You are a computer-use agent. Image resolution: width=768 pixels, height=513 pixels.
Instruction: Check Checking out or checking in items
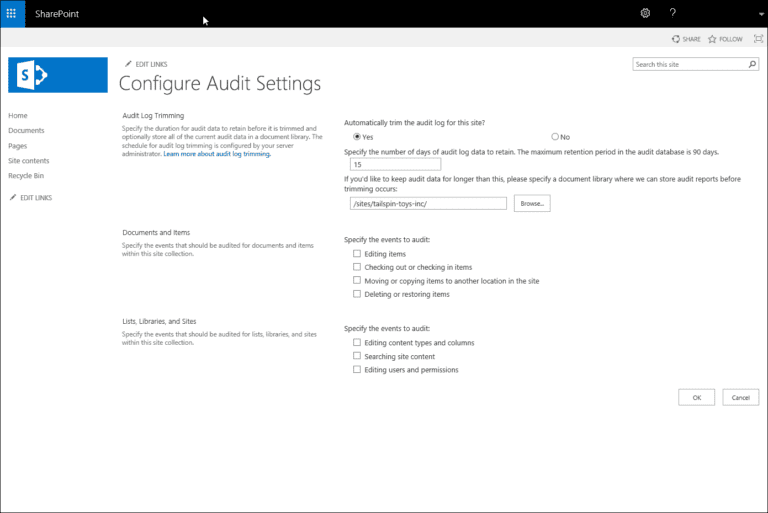click(x=357, y=267)
